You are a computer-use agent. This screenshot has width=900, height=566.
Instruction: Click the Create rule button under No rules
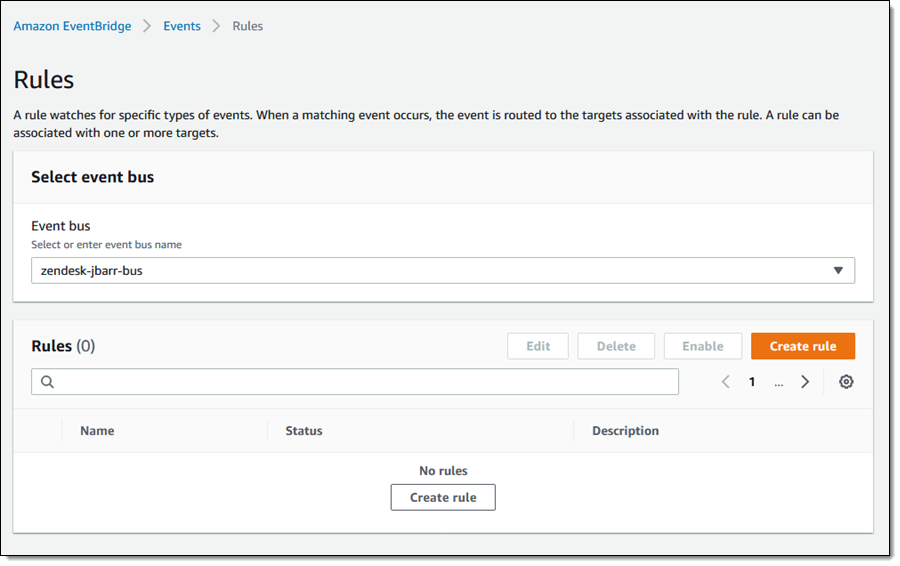(443, 497)
